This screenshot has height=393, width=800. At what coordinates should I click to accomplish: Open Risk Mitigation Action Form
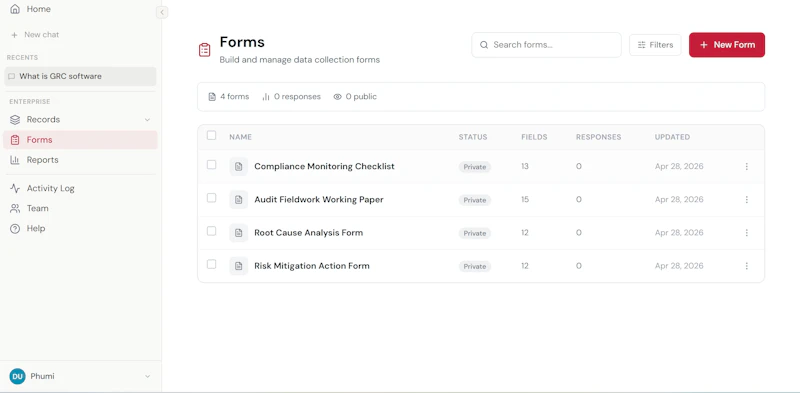click(312, 266)
